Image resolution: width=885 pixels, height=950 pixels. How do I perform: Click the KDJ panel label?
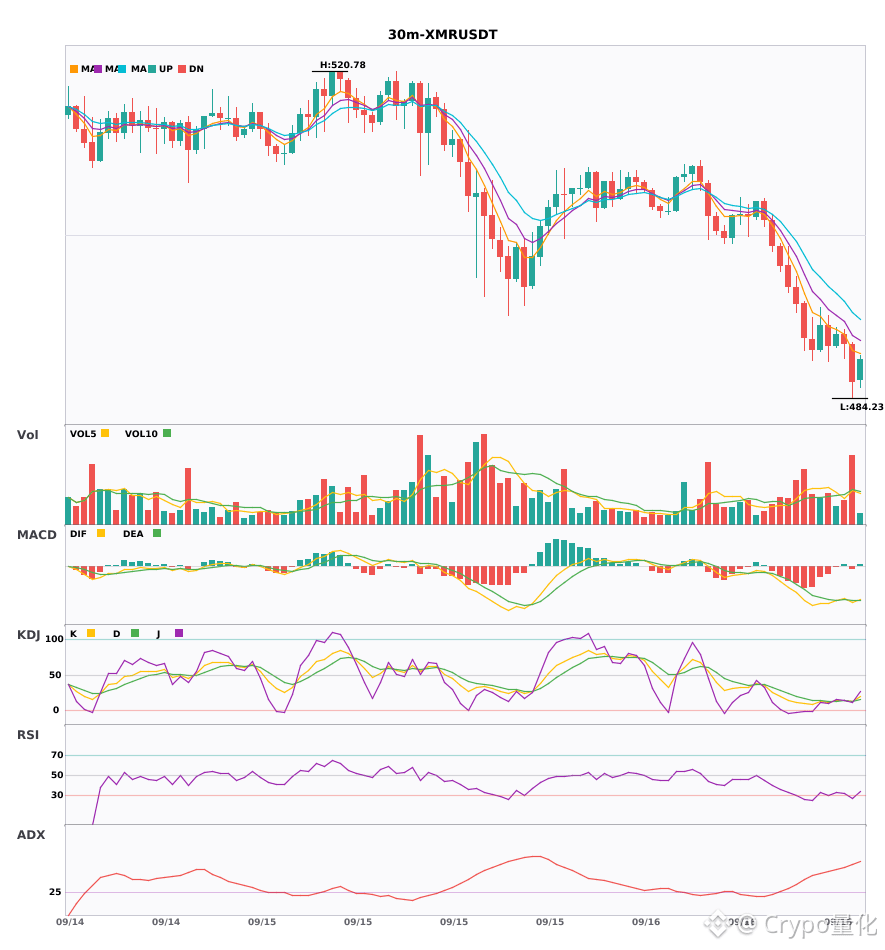click(28, 635)
